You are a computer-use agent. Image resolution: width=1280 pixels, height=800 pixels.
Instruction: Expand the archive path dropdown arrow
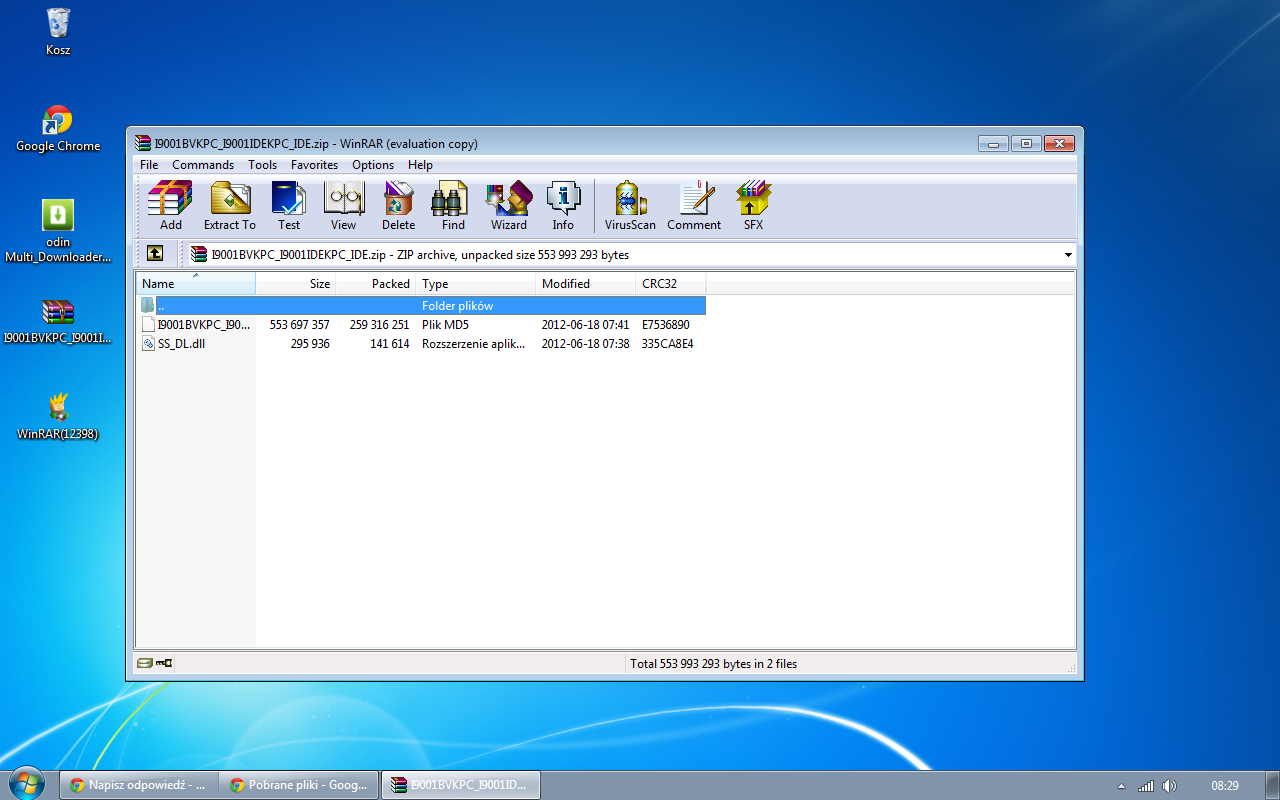point(1068,255)
